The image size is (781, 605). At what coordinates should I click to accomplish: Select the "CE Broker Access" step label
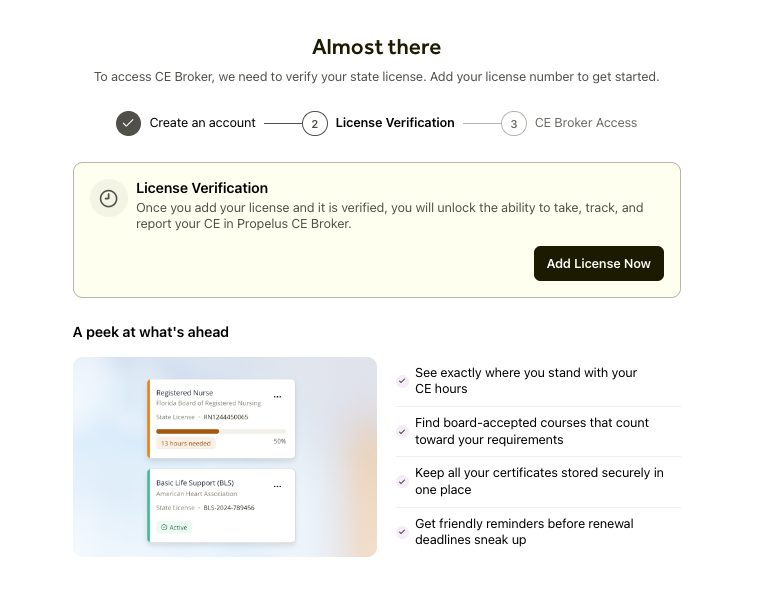586,123
